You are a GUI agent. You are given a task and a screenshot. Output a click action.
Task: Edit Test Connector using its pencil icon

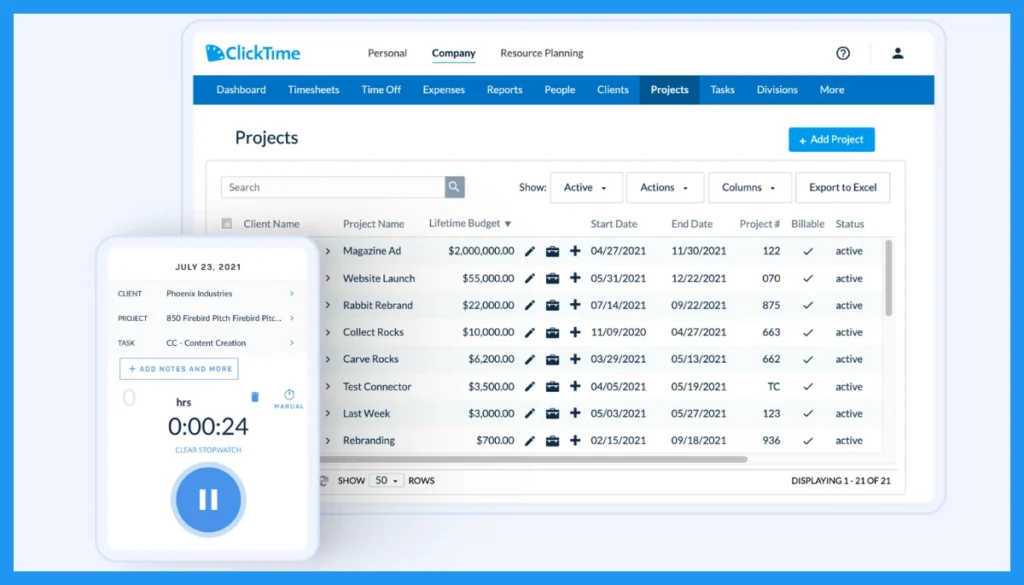pyautogui.click(x=530, y=387)
